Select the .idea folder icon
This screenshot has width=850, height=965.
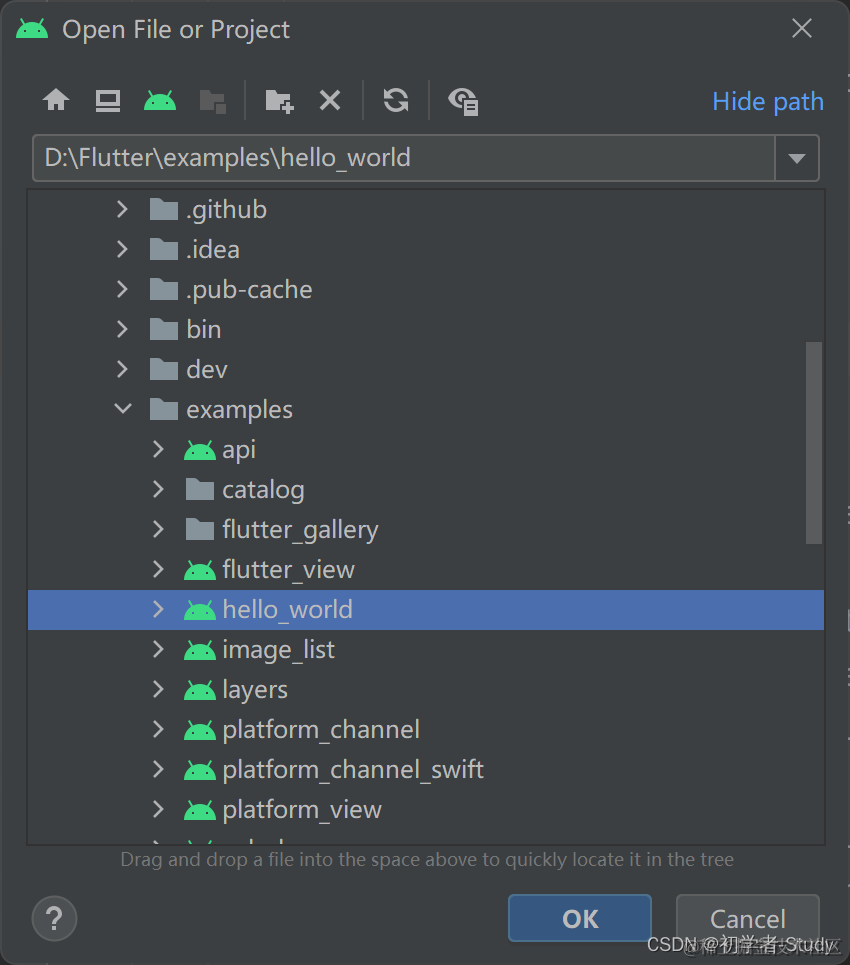coord(164,250)
